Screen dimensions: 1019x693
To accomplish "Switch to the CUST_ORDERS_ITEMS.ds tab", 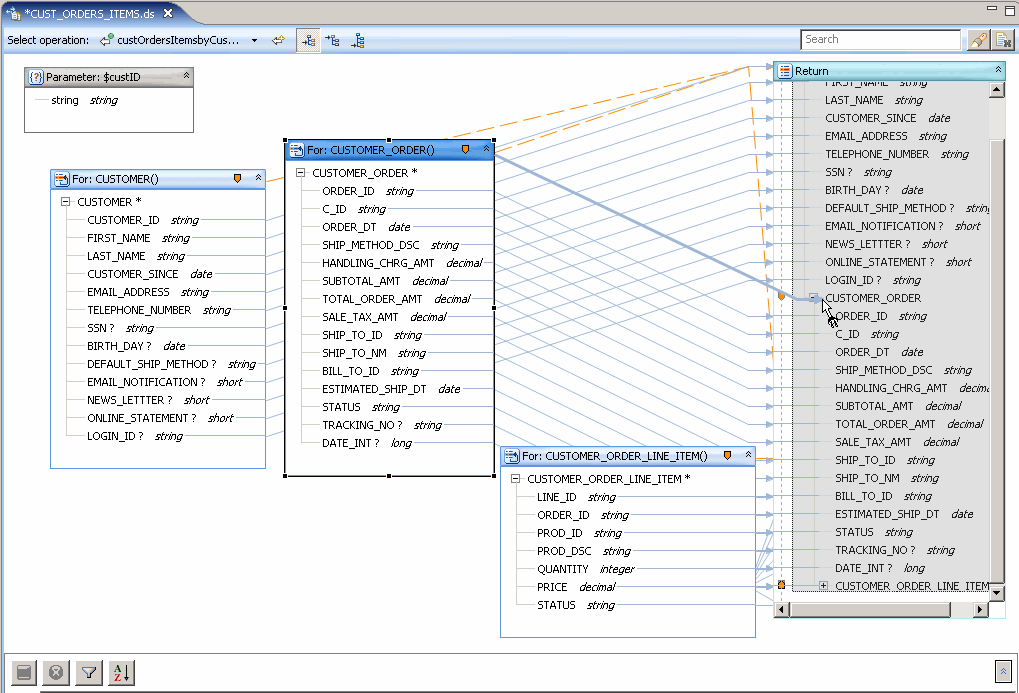I will [89, 13].
